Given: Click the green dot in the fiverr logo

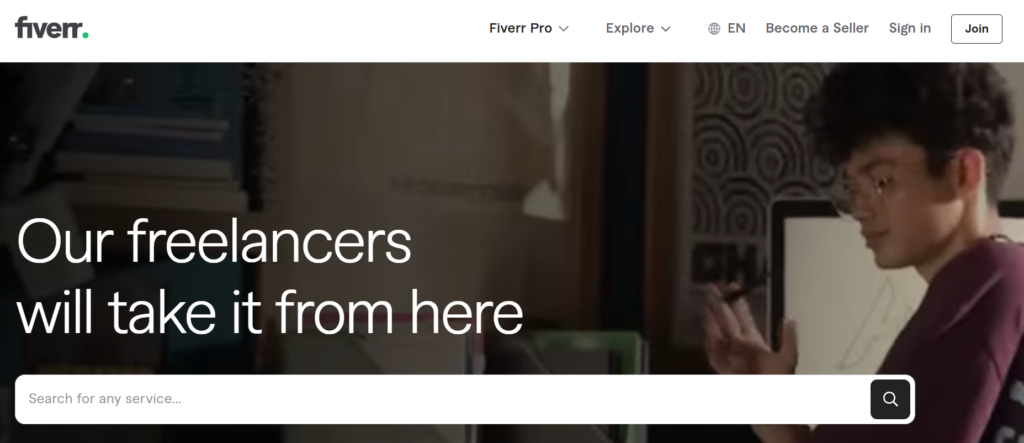Looking at the screenshot, I should [x=86, y=36].
